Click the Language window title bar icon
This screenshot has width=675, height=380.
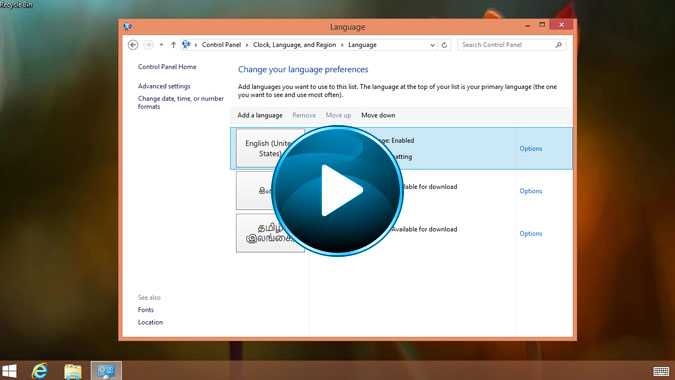point(127,27)
